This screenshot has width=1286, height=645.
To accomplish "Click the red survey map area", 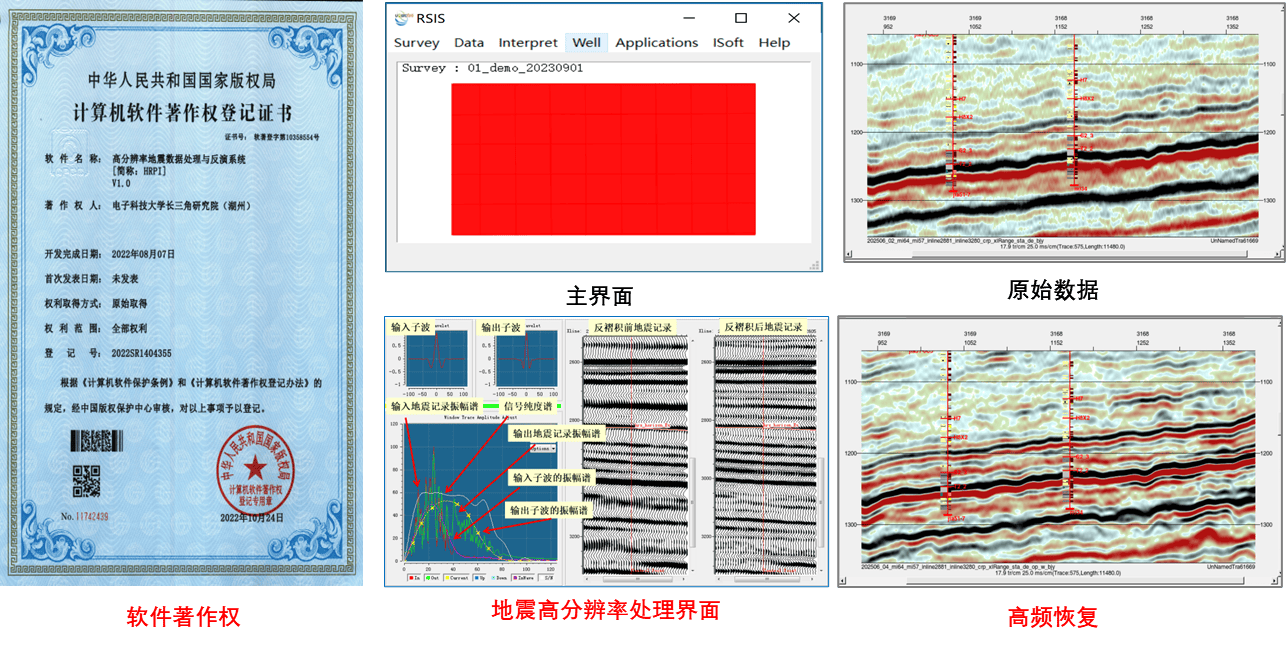I will 603,159.
